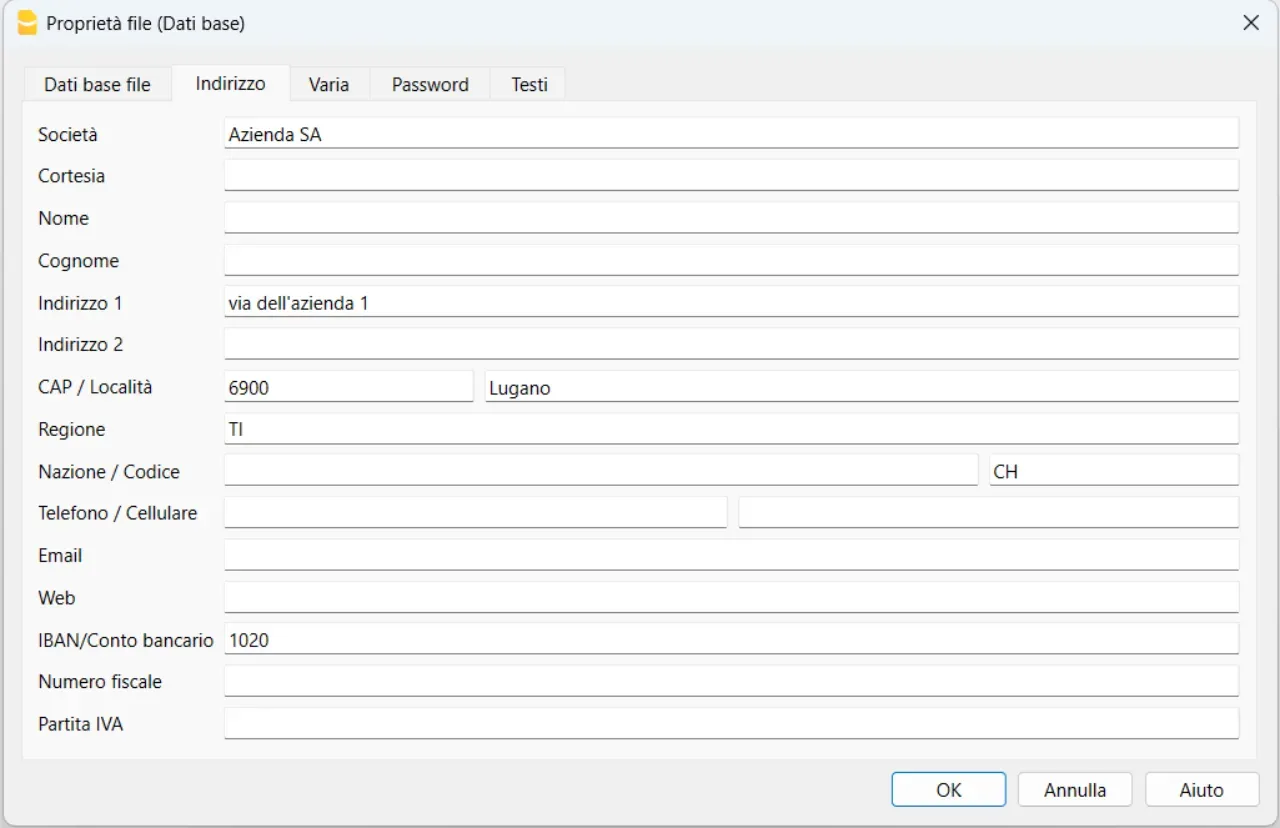Click the Partita IVA input field
1280x828 pixels.
(731, 724)
